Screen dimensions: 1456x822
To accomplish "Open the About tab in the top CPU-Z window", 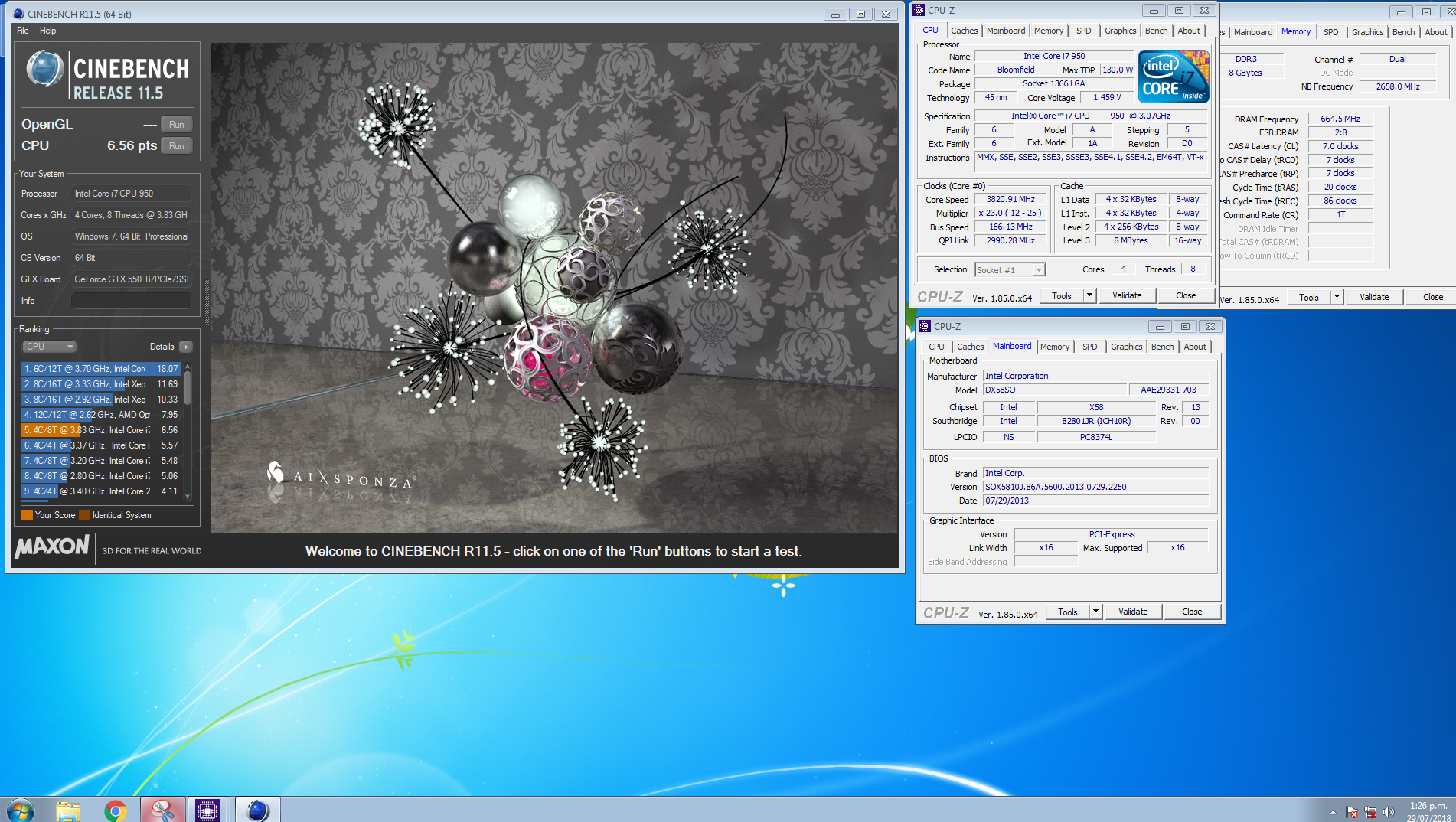I will 1189,31.
